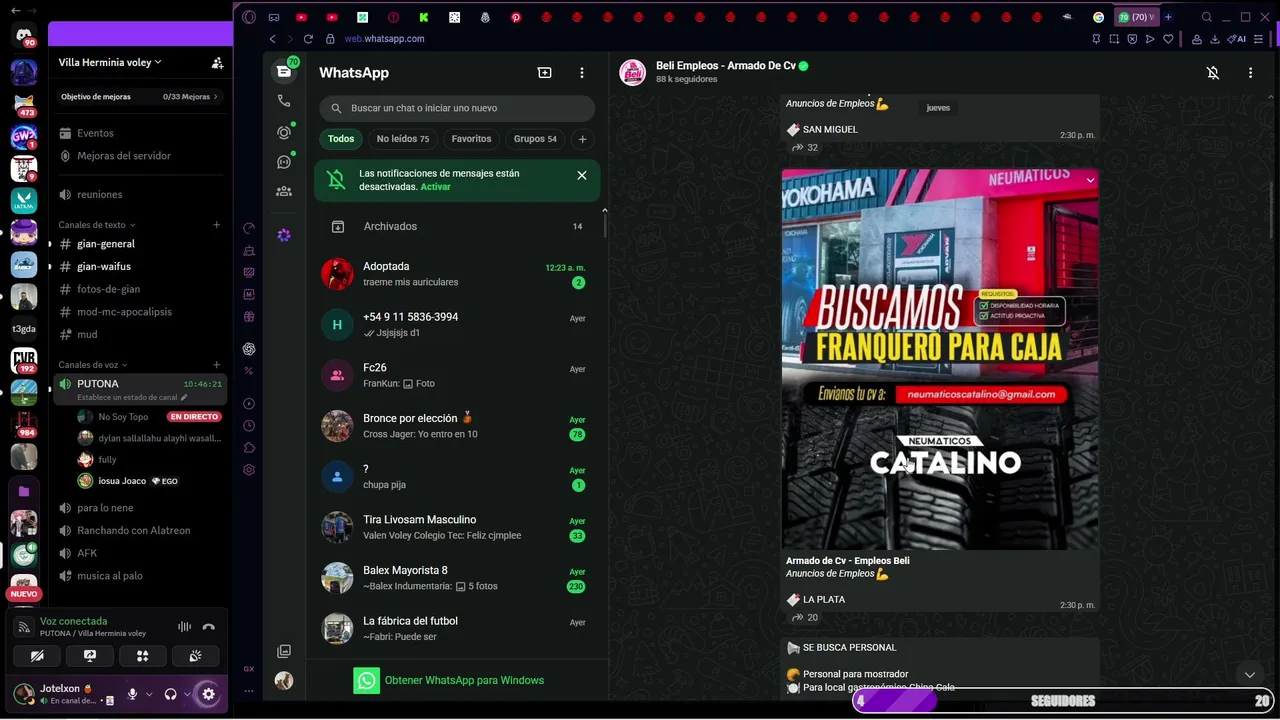Screen dimensions: 1280x720
Task: Open the Bronce por elección chat
Action: (x=457, y=426)
